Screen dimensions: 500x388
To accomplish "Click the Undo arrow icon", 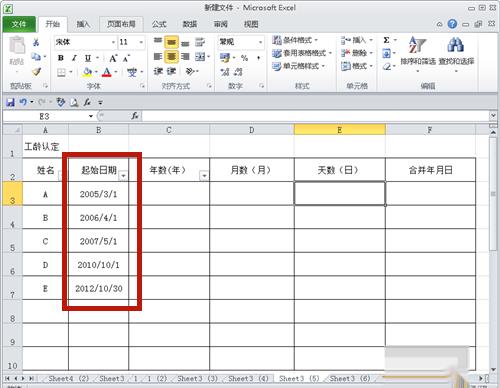I will [x=23, y=102].
